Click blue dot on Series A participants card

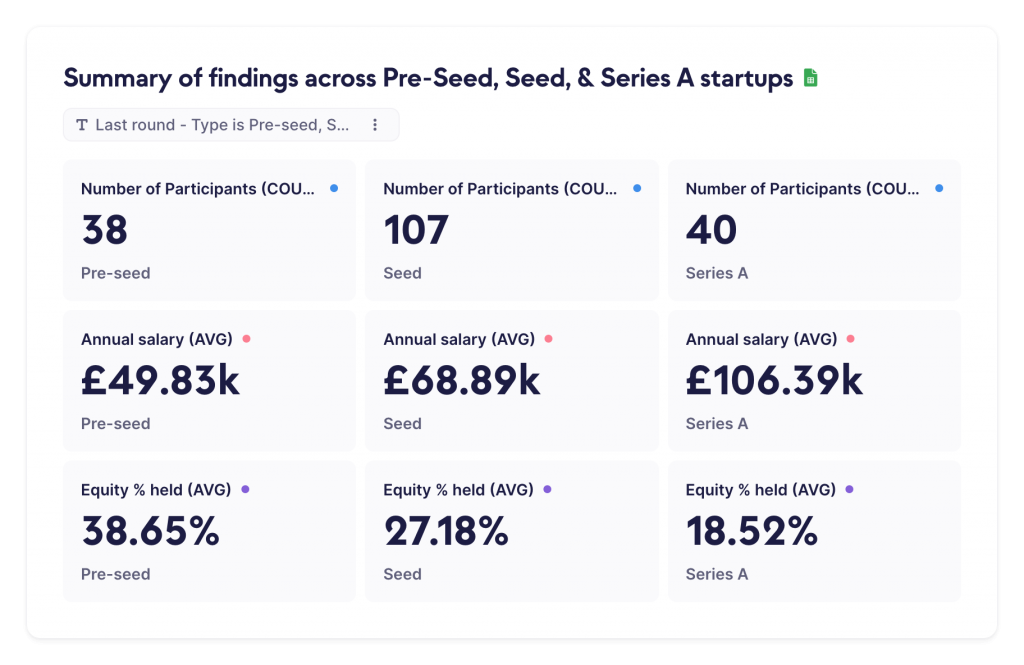tap(939, 188)
